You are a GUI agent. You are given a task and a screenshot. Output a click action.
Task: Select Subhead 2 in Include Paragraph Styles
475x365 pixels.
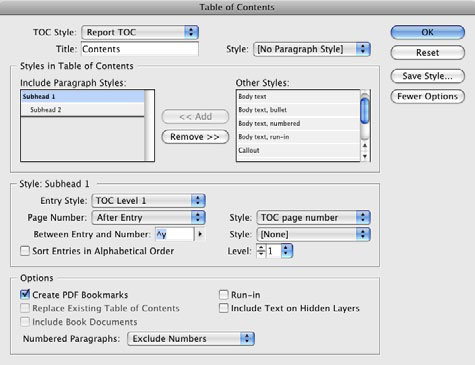83,110
